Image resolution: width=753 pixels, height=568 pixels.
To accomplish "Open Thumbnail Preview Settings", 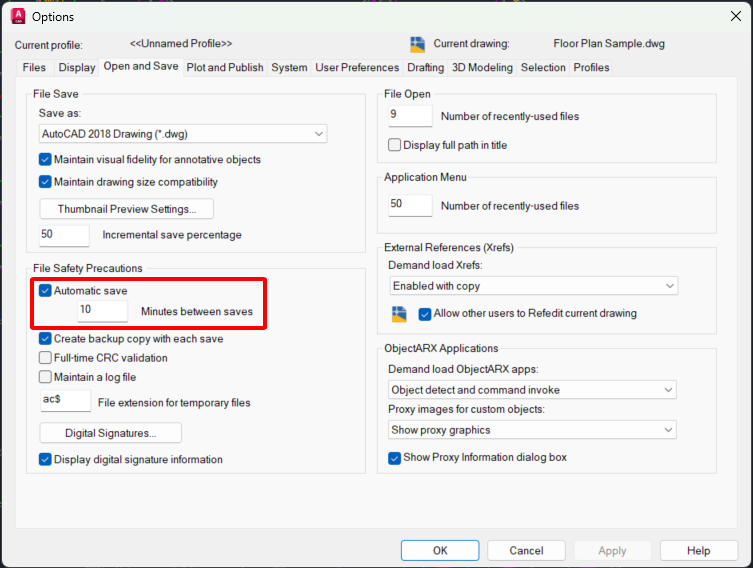I will tap(127, 209).
